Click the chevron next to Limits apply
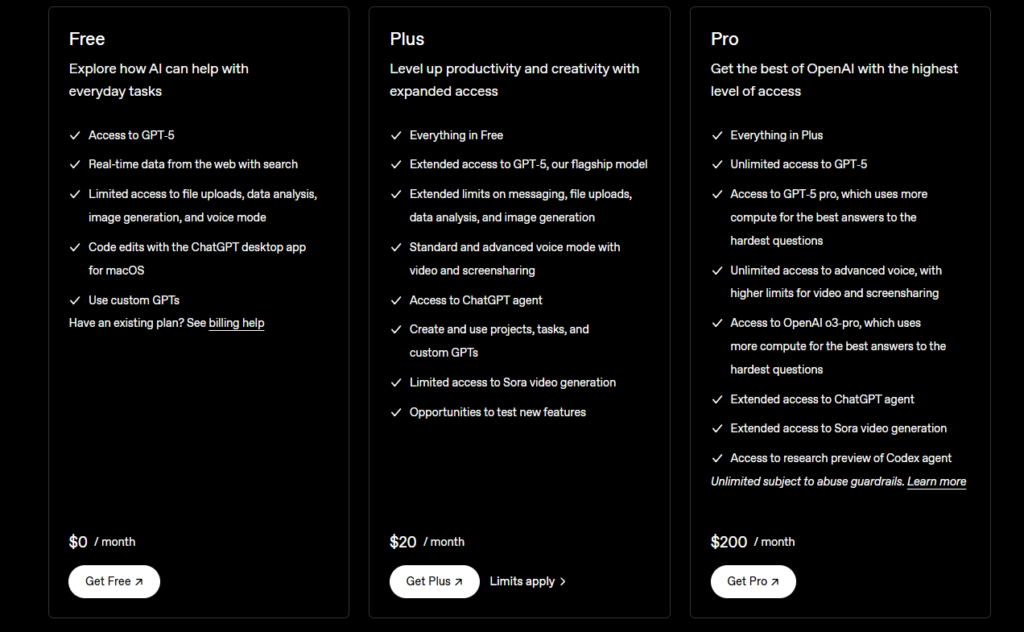The width and height of the screenshot is (1024, 632). coord(563,581)
